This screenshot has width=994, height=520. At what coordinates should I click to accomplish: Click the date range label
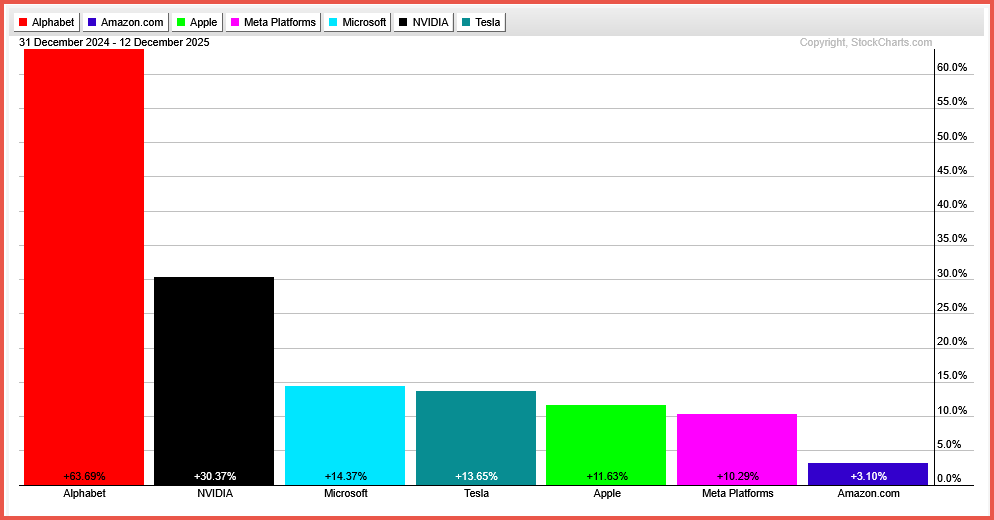pyautogui.click(x=114, y=42)
